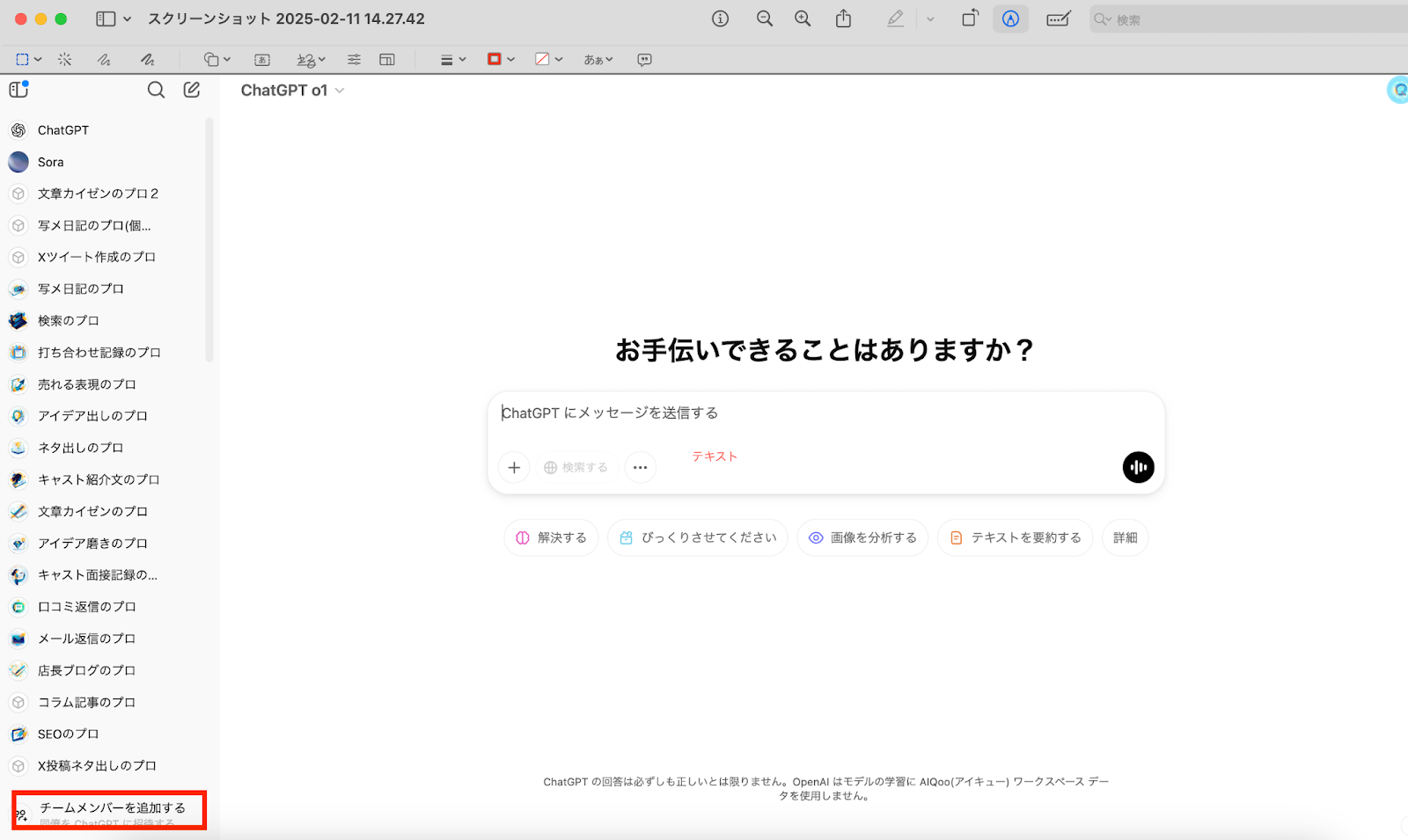
Task: Click the Preview 検索 search field
Action: coord(1250,19)
